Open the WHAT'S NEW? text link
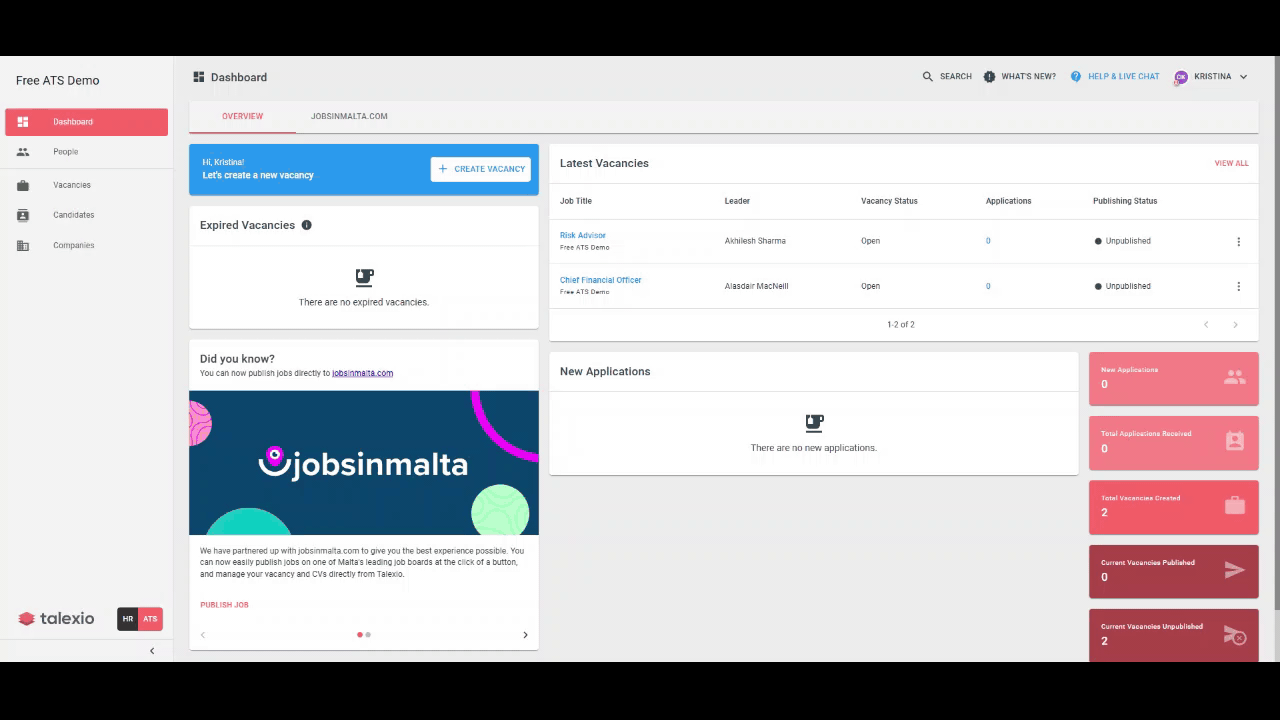 click(x=1029, y=77)
